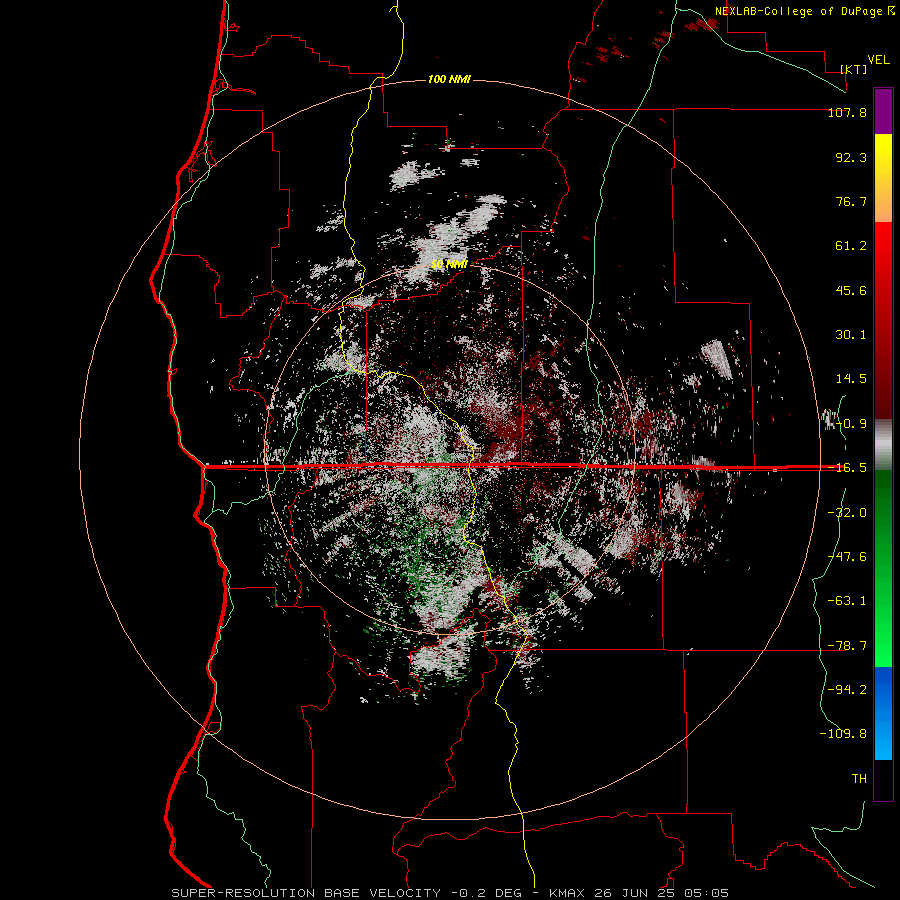Screen dimensions: 900x900
Task: Click the 100 NMI range ring label
Action: (449, 79)
